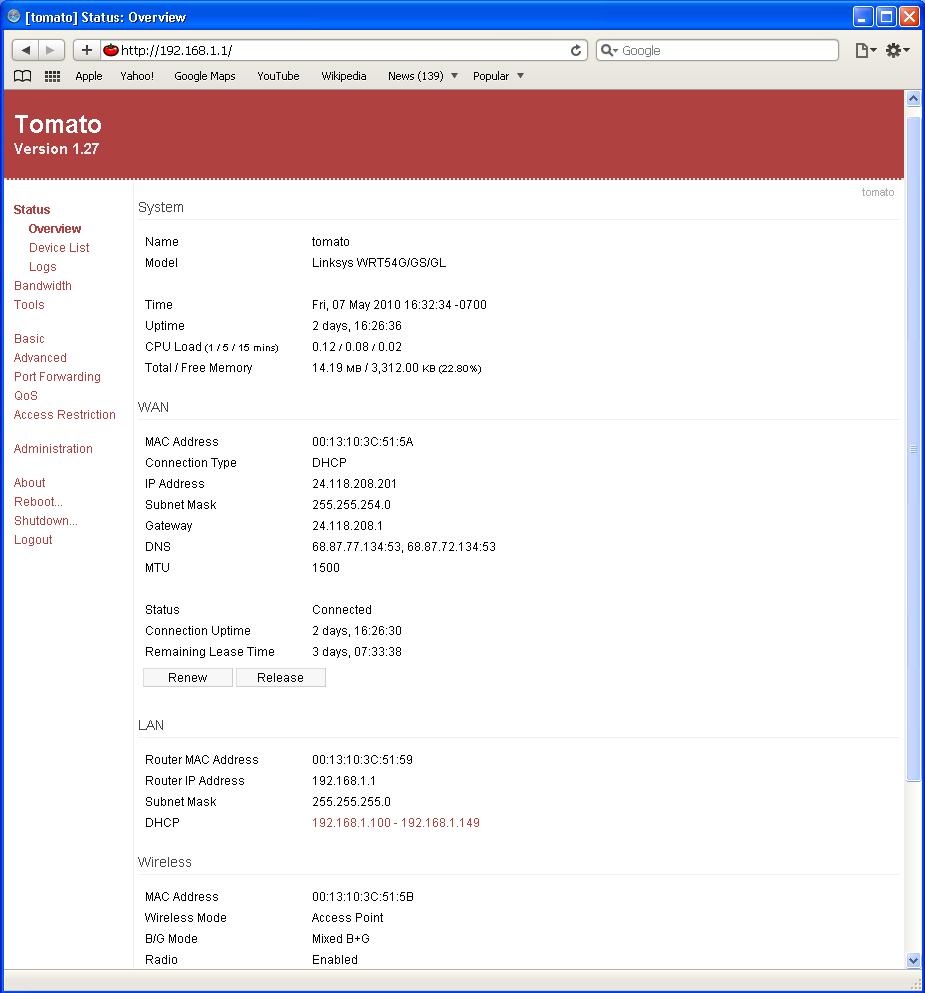Select Status in the sidebar
This screenshot has height=993, width=925.
pyautogui.click(x=32, y=210)
